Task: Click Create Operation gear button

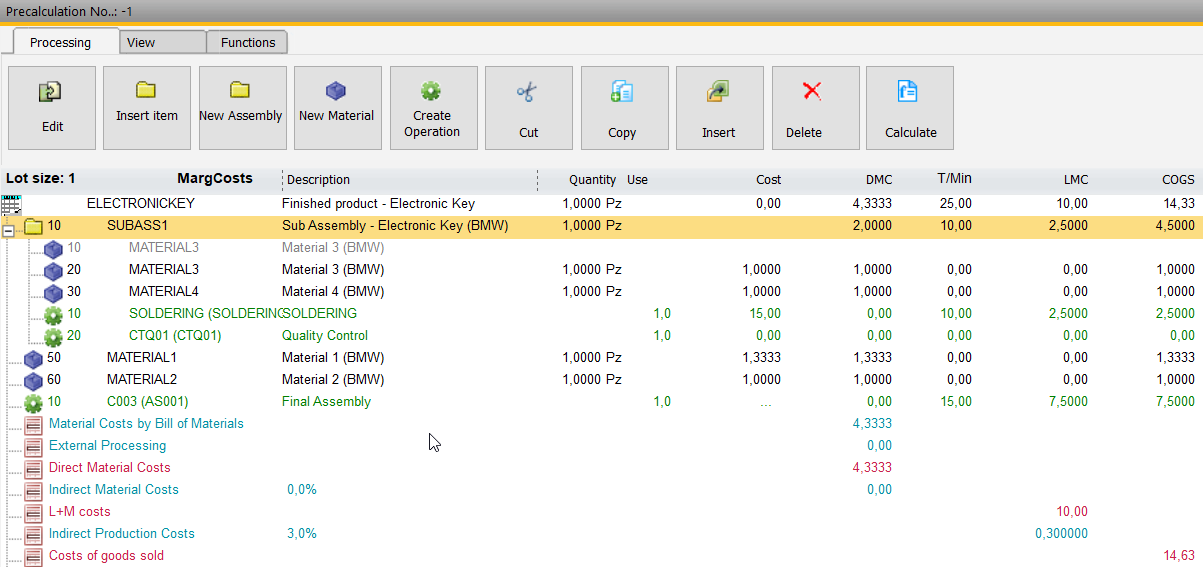Action: (433, 108)
